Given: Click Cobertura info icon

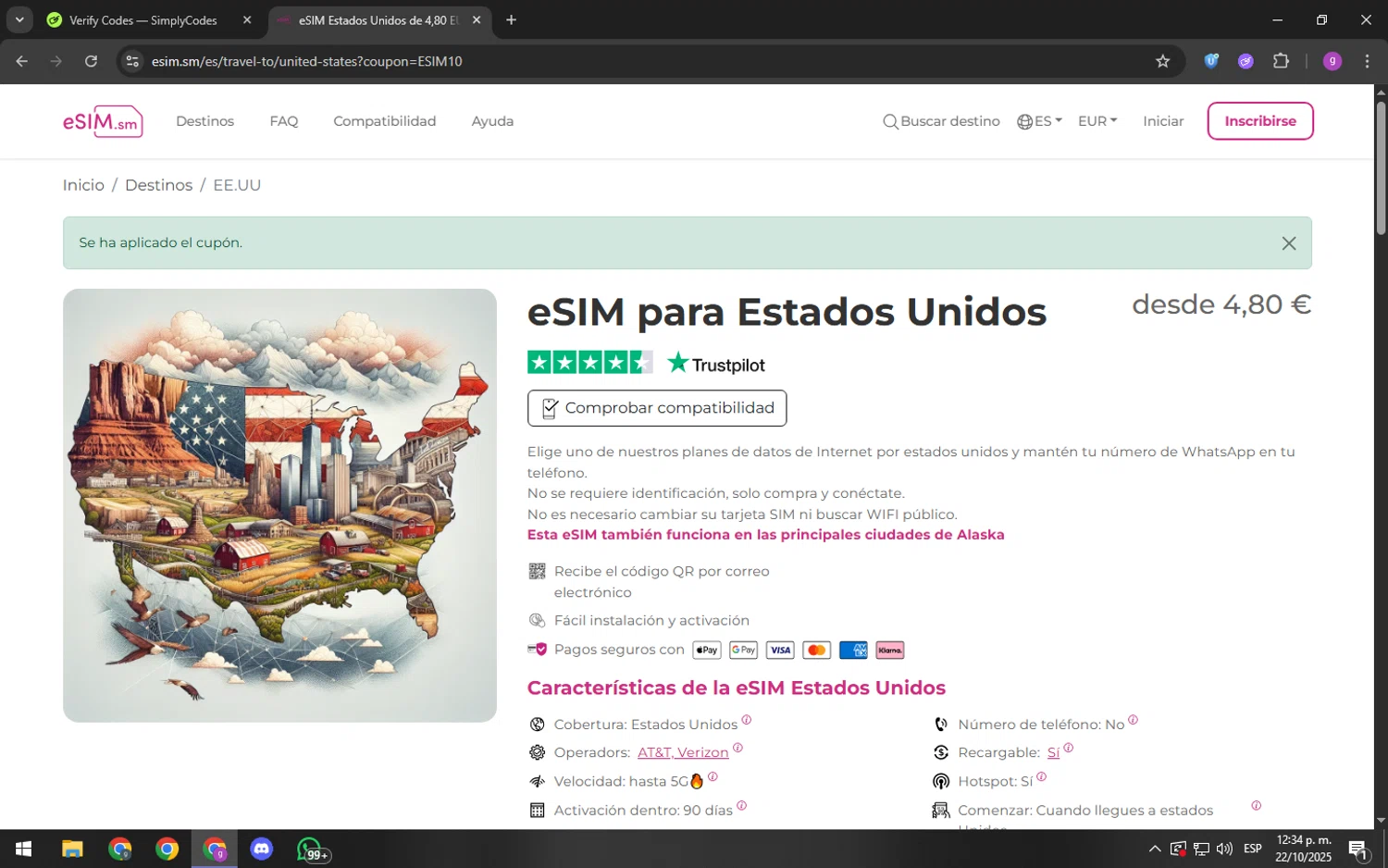Looking at the screenshot, I should coord(747,719).
